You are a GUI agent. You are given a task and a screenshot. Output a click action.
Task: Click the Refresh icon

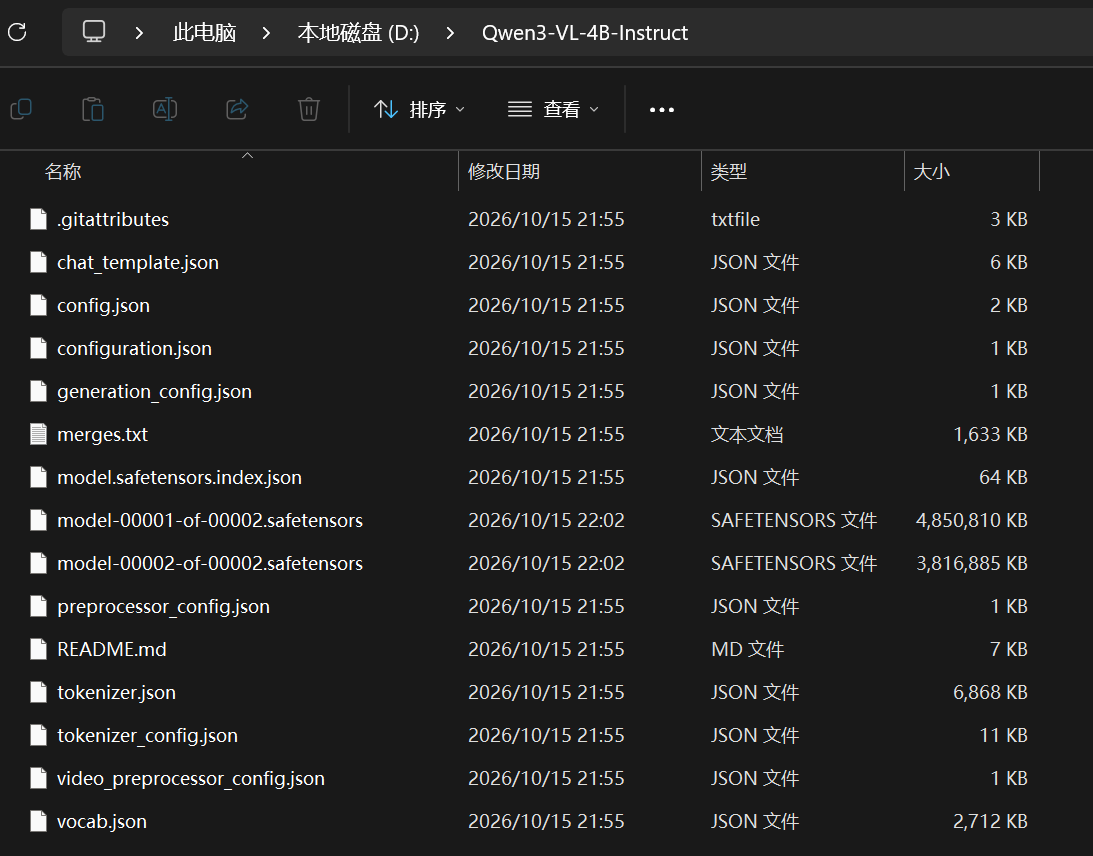(17, 32)
